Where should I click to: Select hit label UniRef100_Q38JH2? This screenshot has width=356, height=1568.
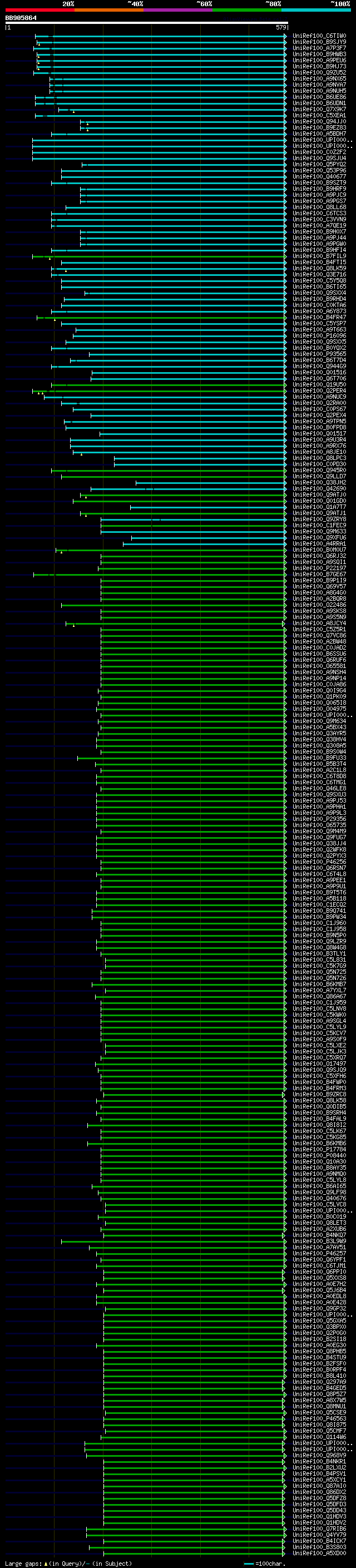pyautogui.click(x=319, y=483)
